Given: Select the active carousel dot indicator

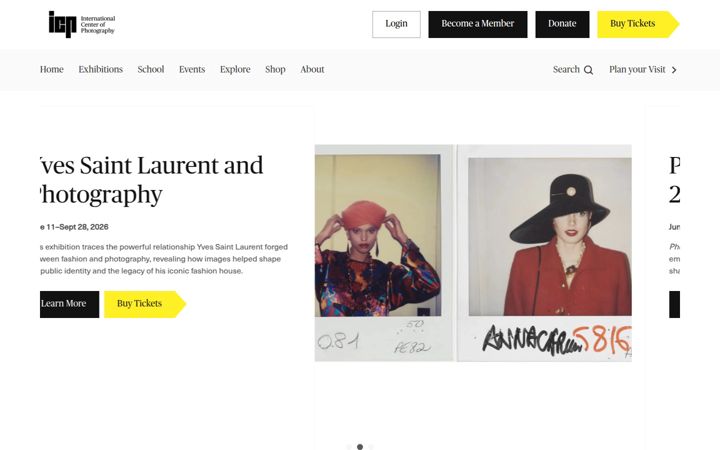Looking at the screenshot, I should point(360,447).
